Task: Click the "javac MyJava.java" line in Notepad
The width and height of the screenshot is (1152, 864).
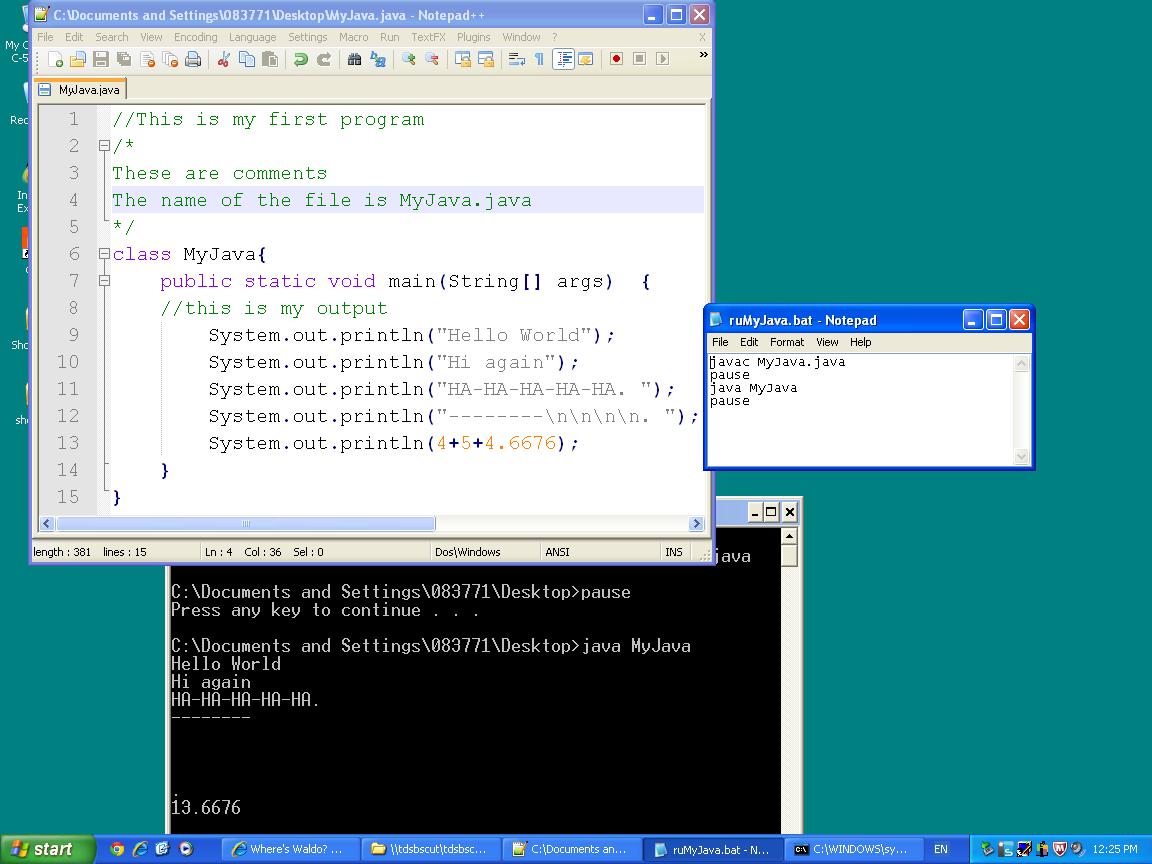Action: click(777, 362)
